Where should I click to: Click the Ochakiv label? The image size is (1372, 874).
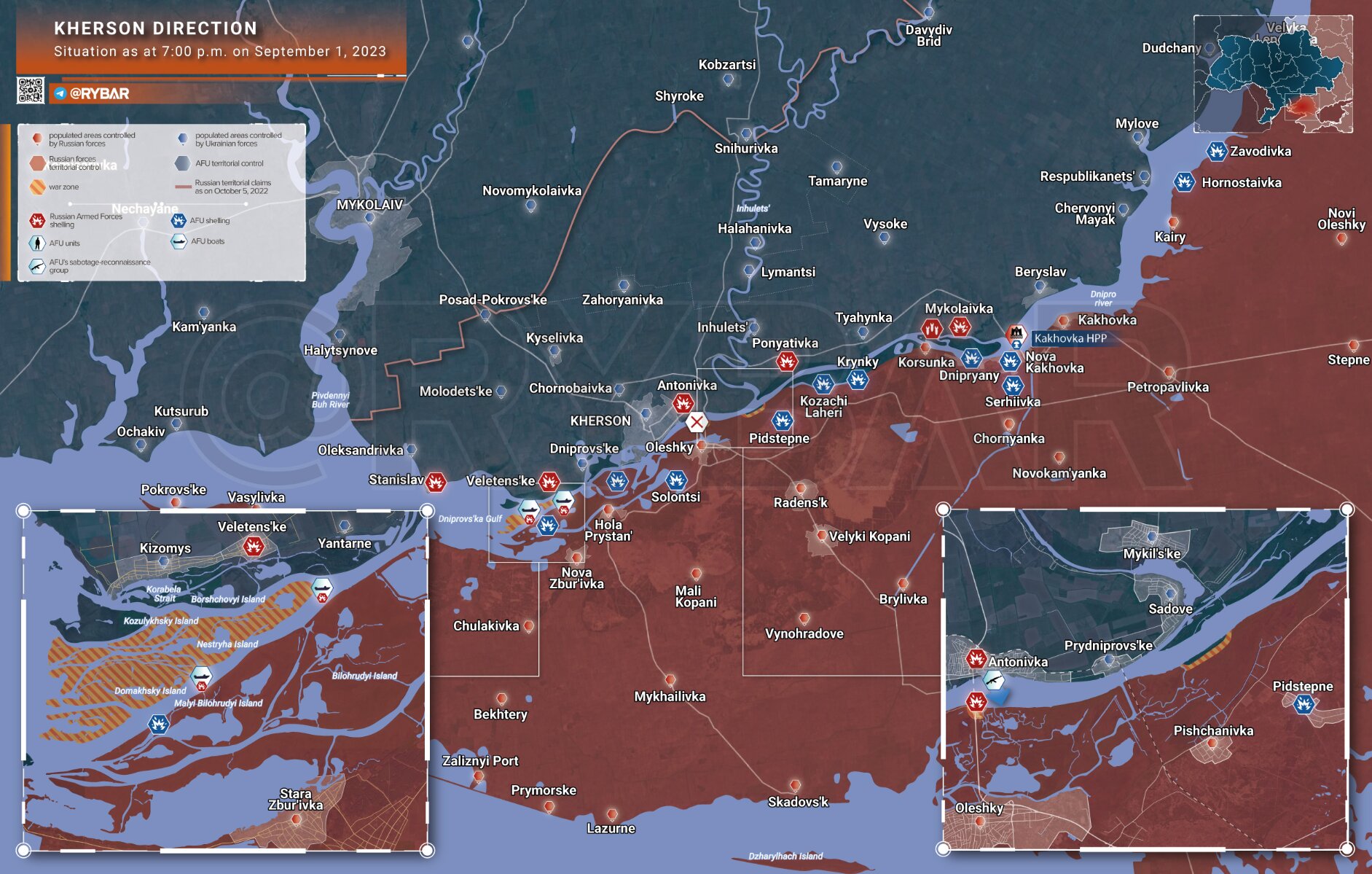(x=141, y=432)
